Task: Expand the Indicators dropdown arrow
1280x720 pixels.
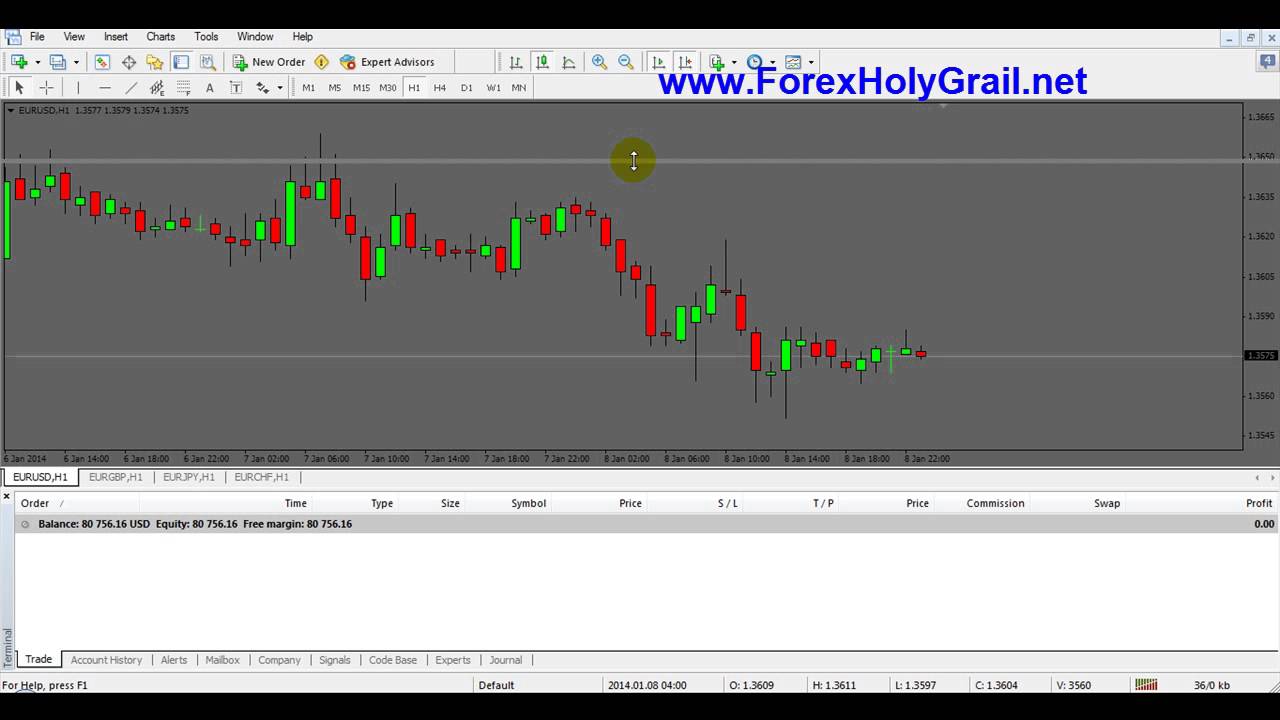Action: (734, 62)
